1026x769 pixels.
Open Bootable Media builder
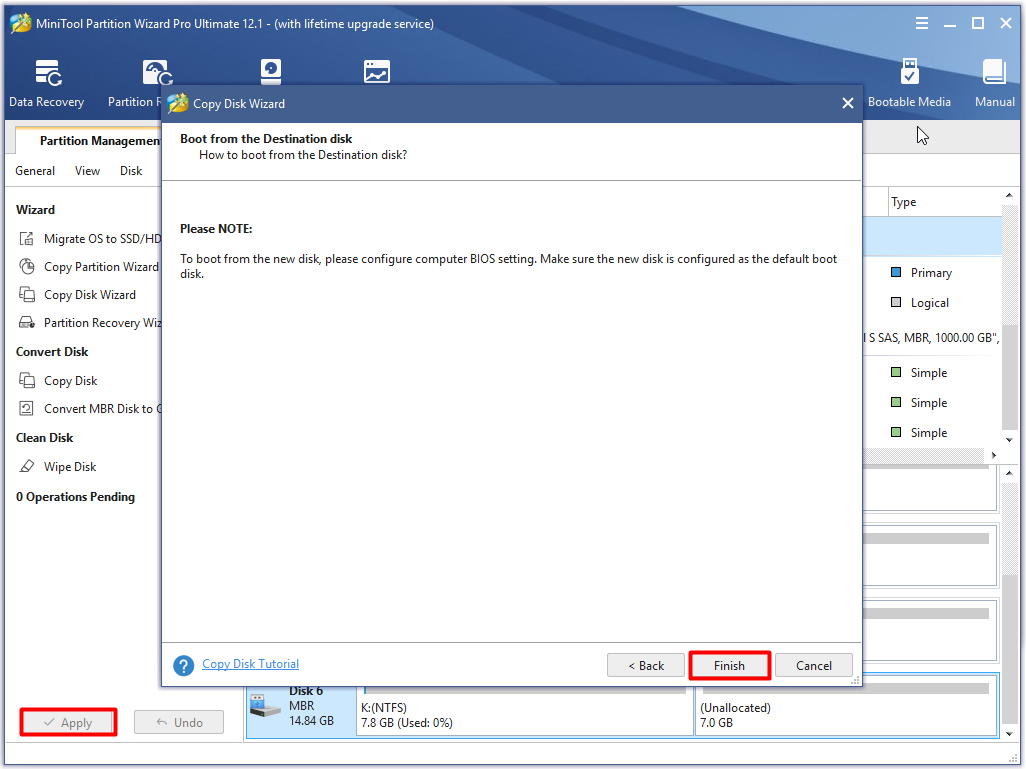pos(909,83)
